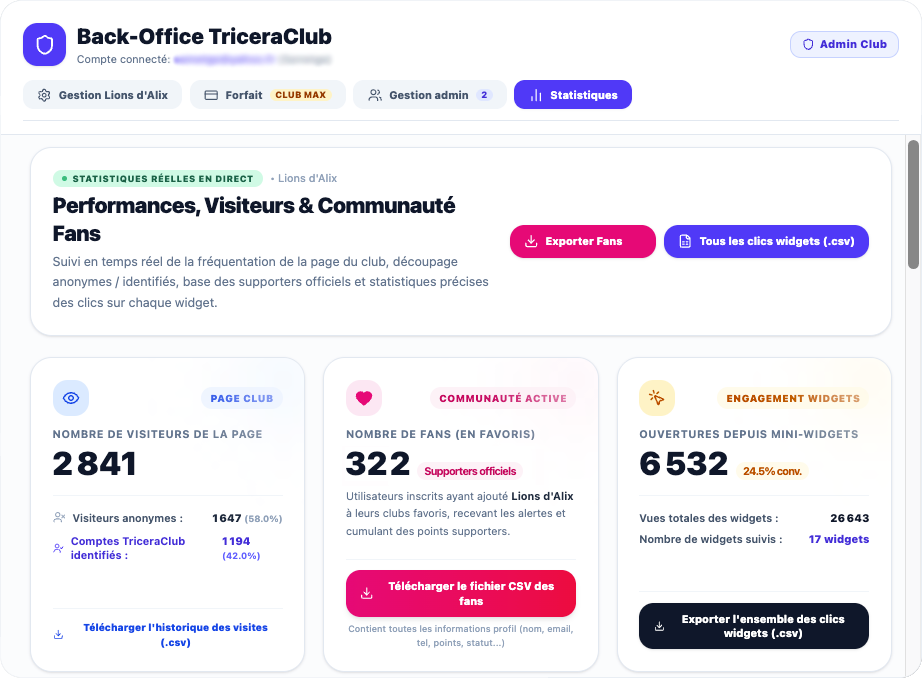Click the STATISTIQUES RÉELLES EN DIRECT badge
This screenshot has width=922, height=678.
click(158, 178)
